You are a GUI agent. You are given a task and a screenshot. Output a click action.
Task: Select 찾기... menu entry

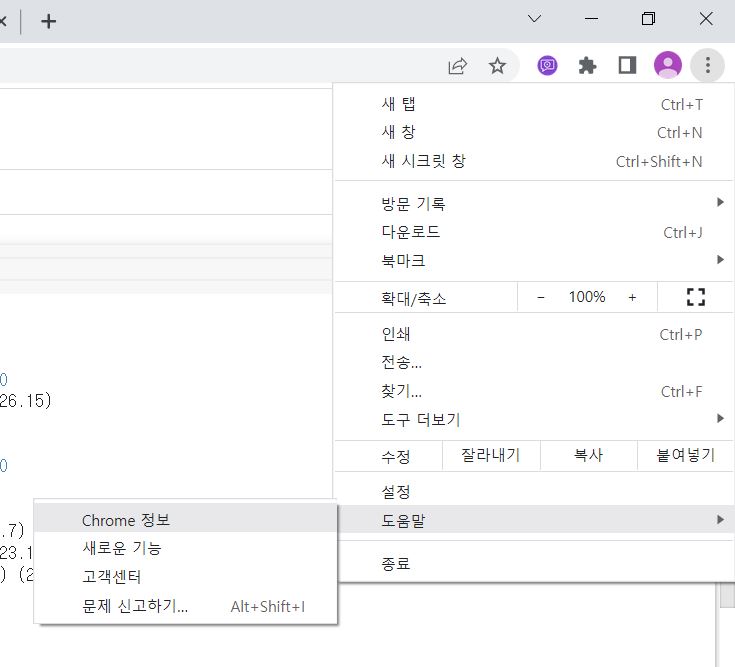[x=534, y=391]
